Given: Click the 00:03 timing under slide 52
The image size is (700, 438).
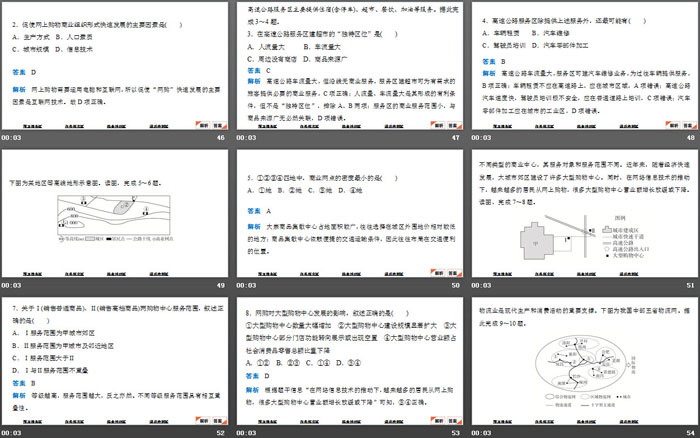Looking at the screenshot, I should click(x=11, y=433).
